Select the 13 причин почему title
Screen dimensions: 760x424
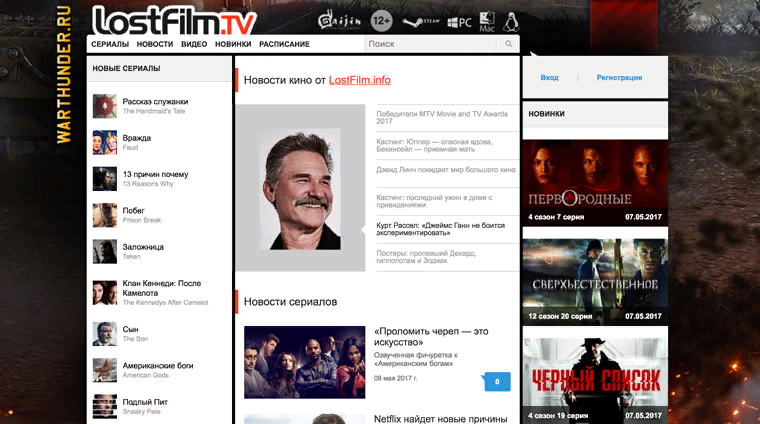tap(155, 174)
